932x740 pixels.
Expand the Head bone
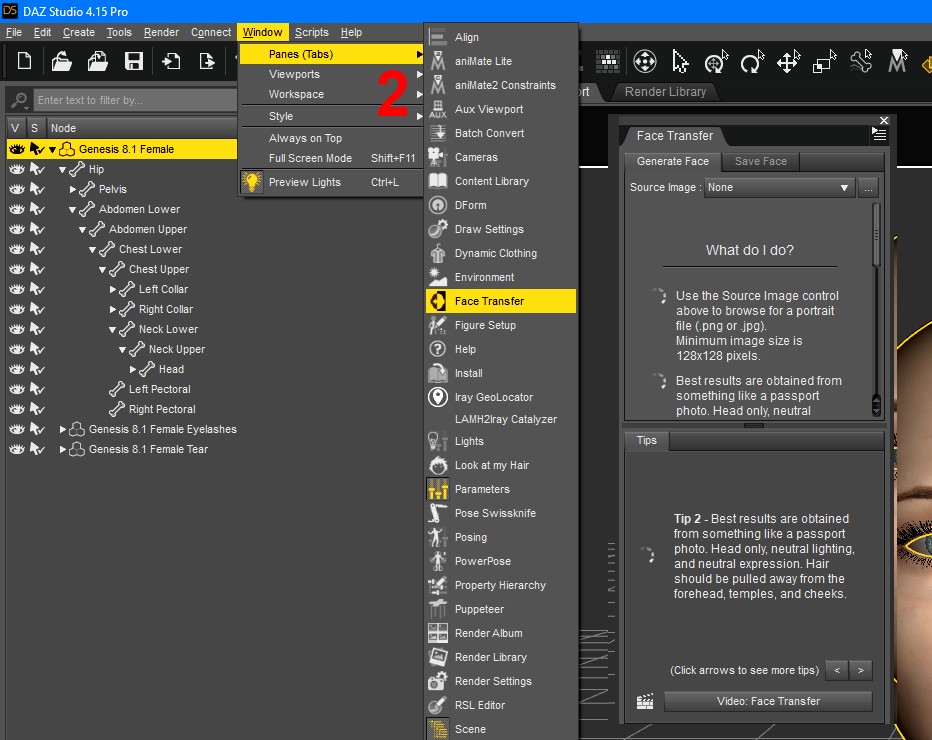coord(133,369)
